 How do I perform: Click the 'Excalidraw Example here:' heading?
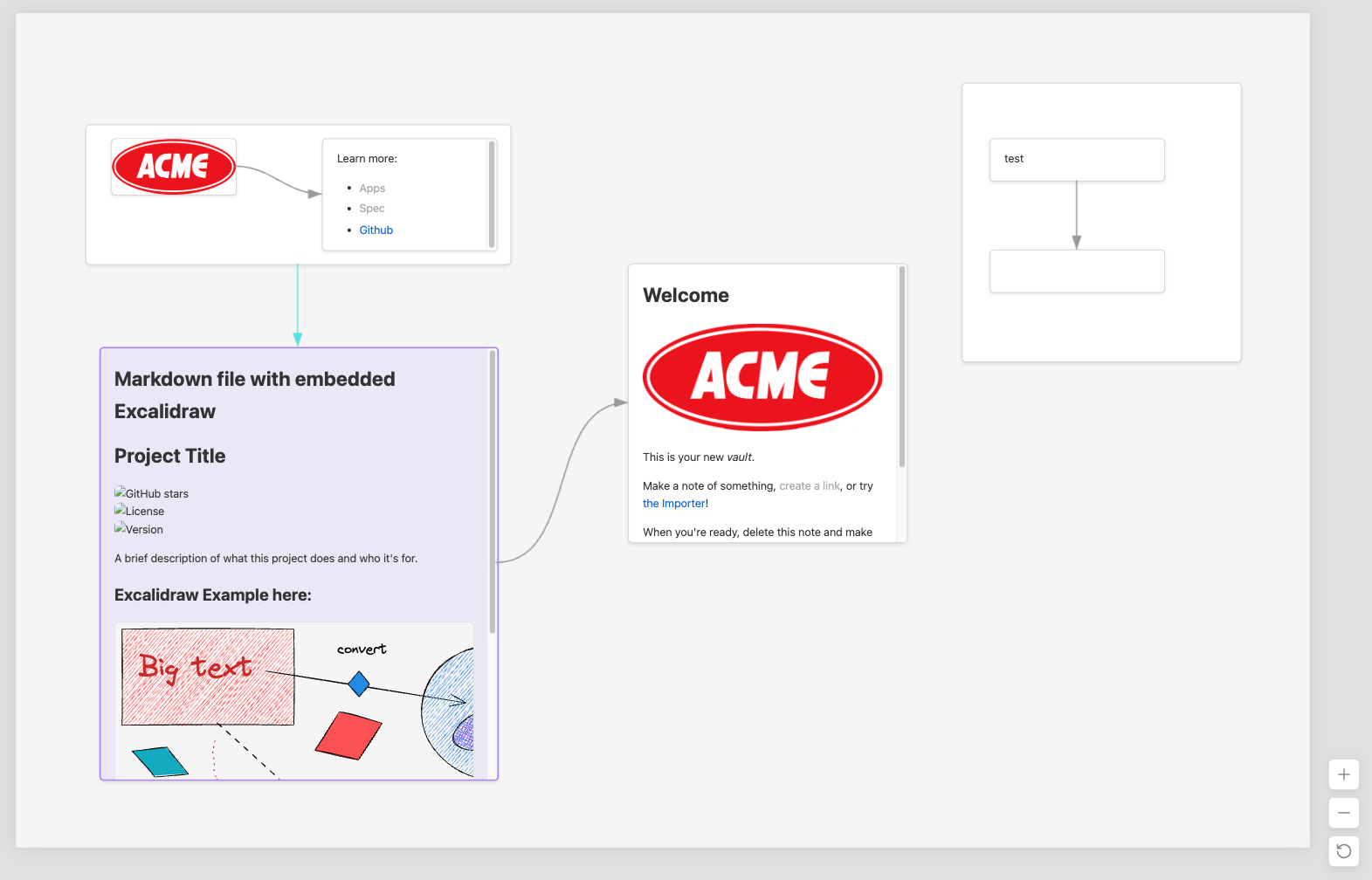[x=213, y=595]
